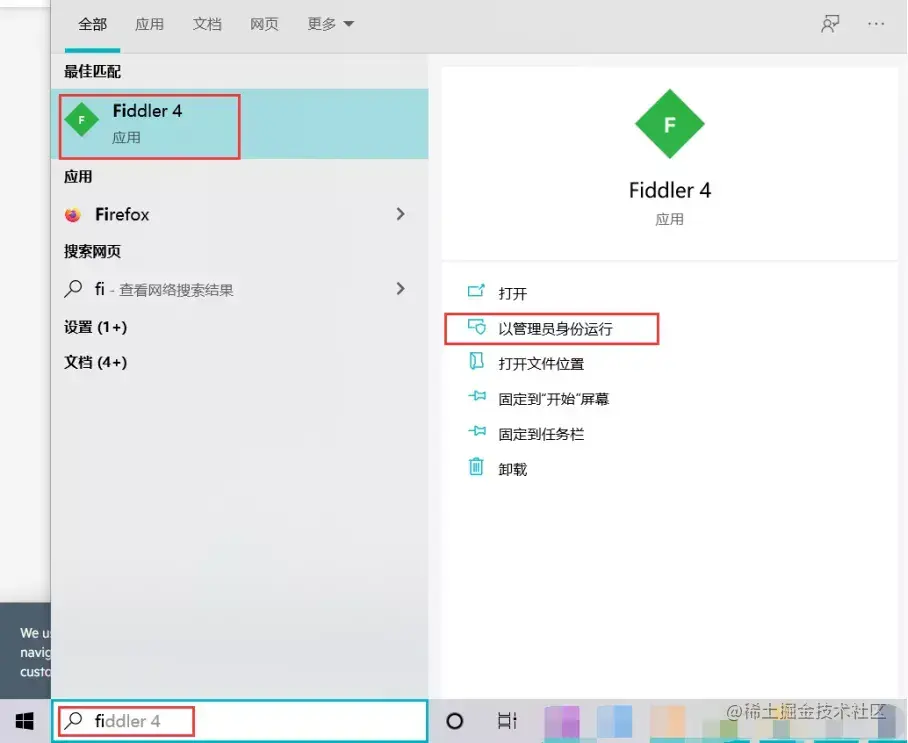Click the pin icon for Start screen
Screen dimensions: 908x743
477,396
